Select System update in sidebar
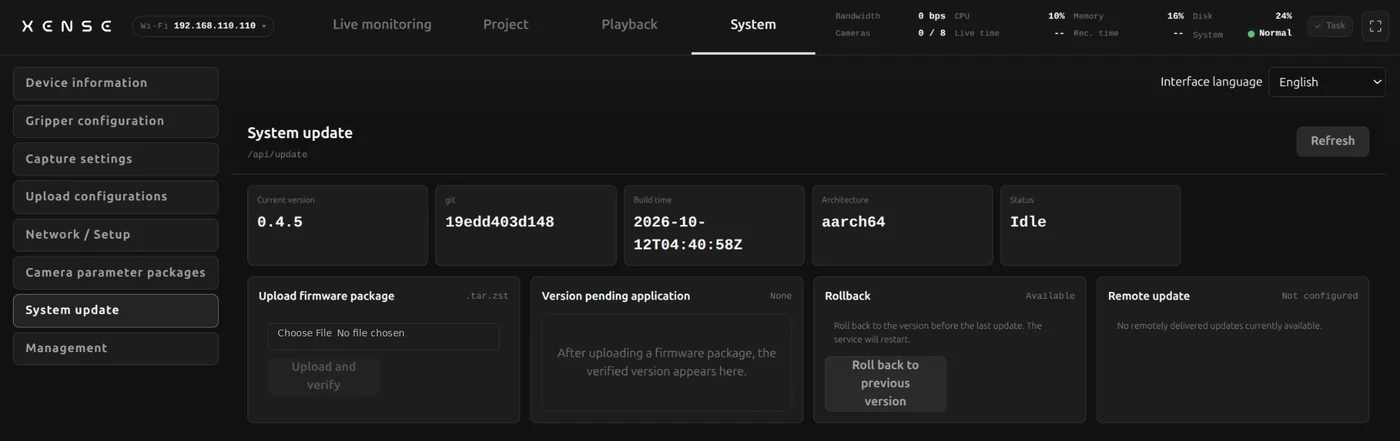The width and height of the screenshot is (1400, 441). [116, 310]
